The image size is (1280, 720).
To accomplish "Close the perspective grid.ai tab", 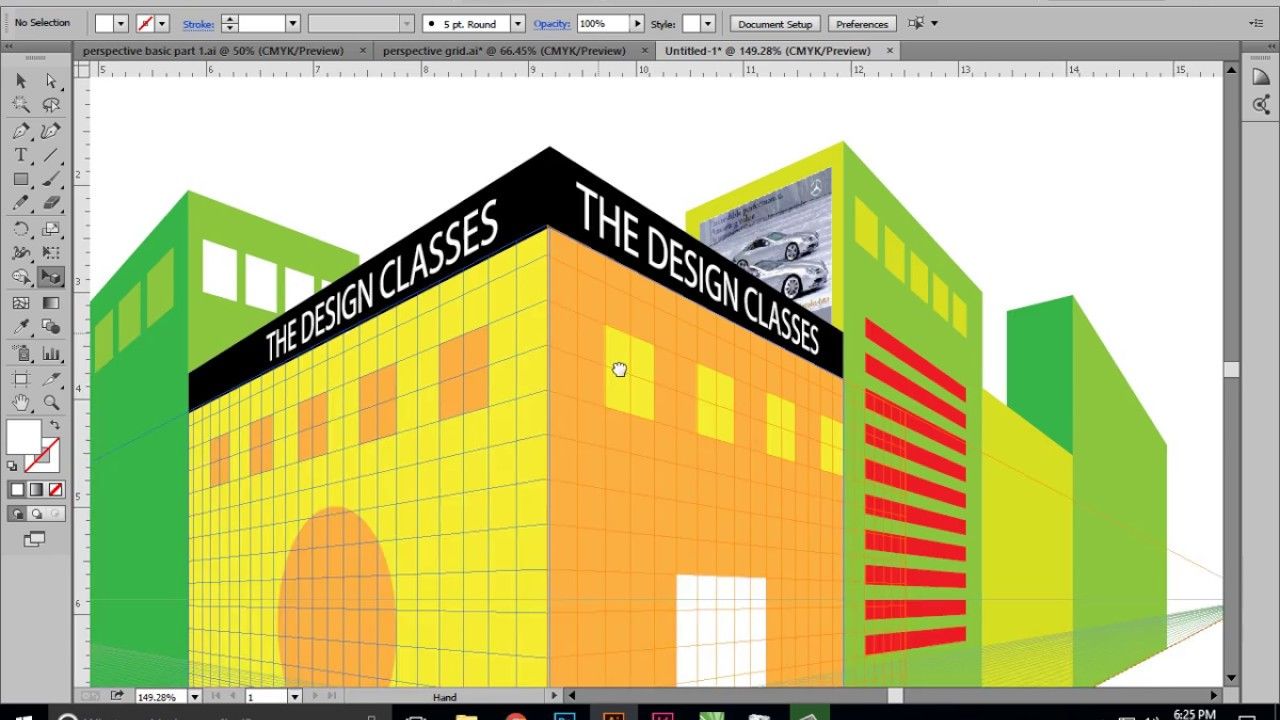I will [x=644, y=50].
